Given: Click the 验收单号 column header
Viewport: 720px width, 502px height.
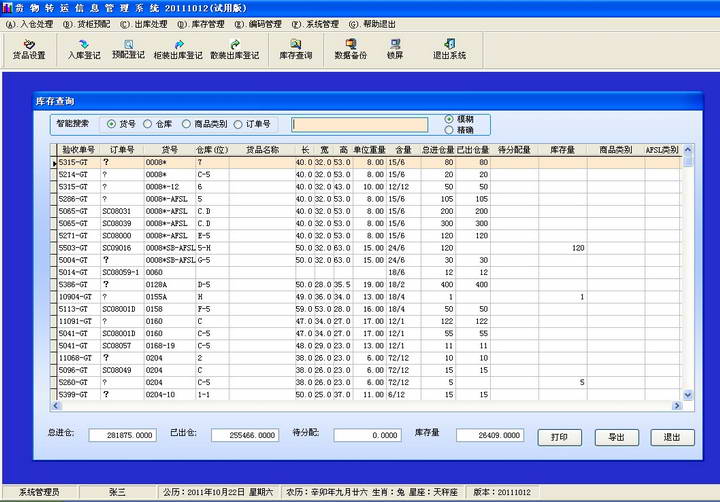Looking at the screenshot, I should tap(79, 150).
